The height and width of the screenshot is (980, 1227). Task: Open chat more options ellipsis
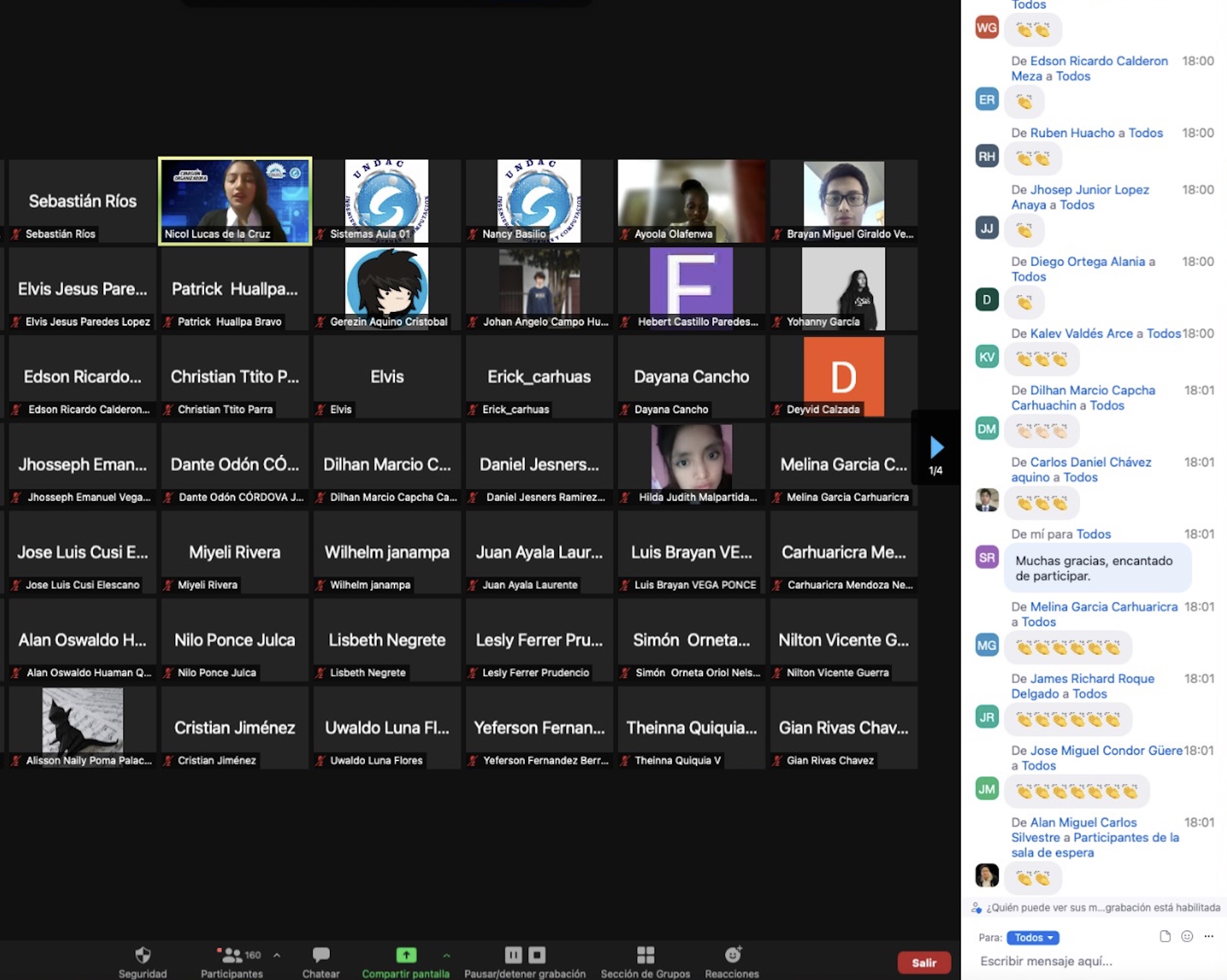pyautogui.click(x=1209, y=936)
